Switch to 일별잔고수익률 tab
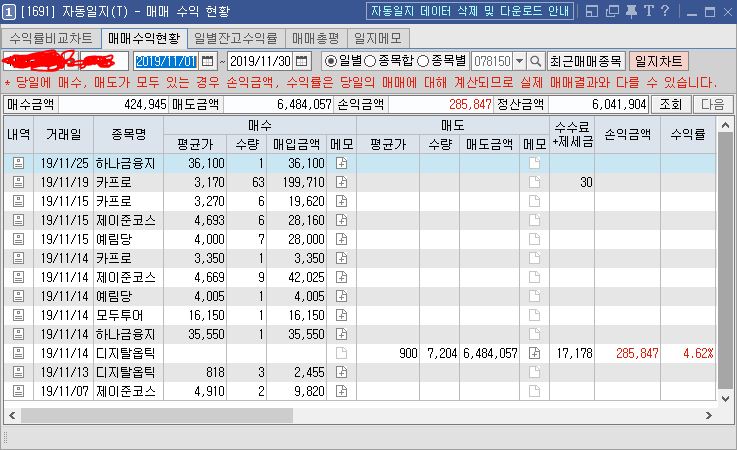The width and height of the screenshot is (737, 450). [235, 38]
